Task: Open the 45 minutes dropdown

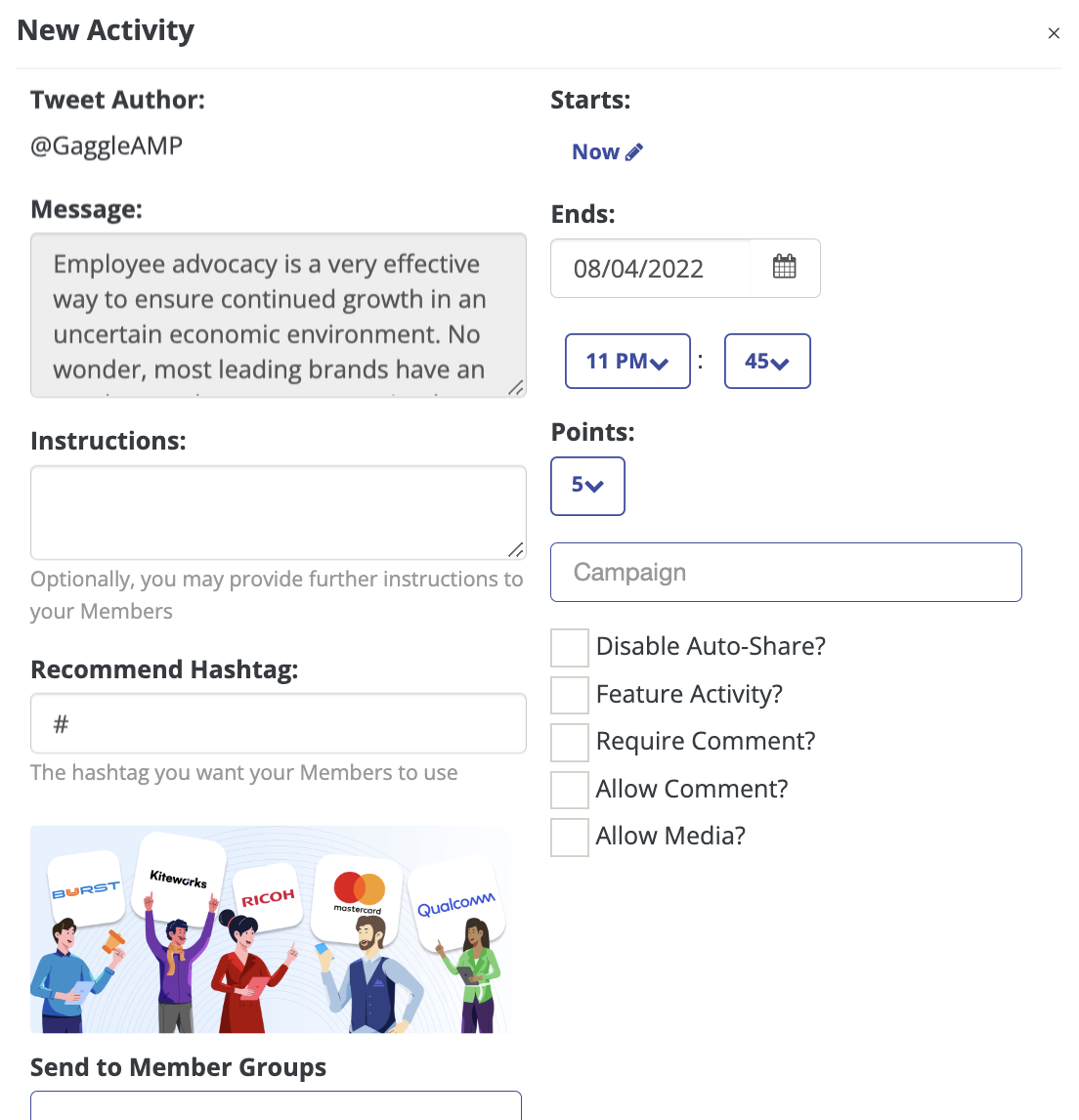Action: [x=767, y=362]
